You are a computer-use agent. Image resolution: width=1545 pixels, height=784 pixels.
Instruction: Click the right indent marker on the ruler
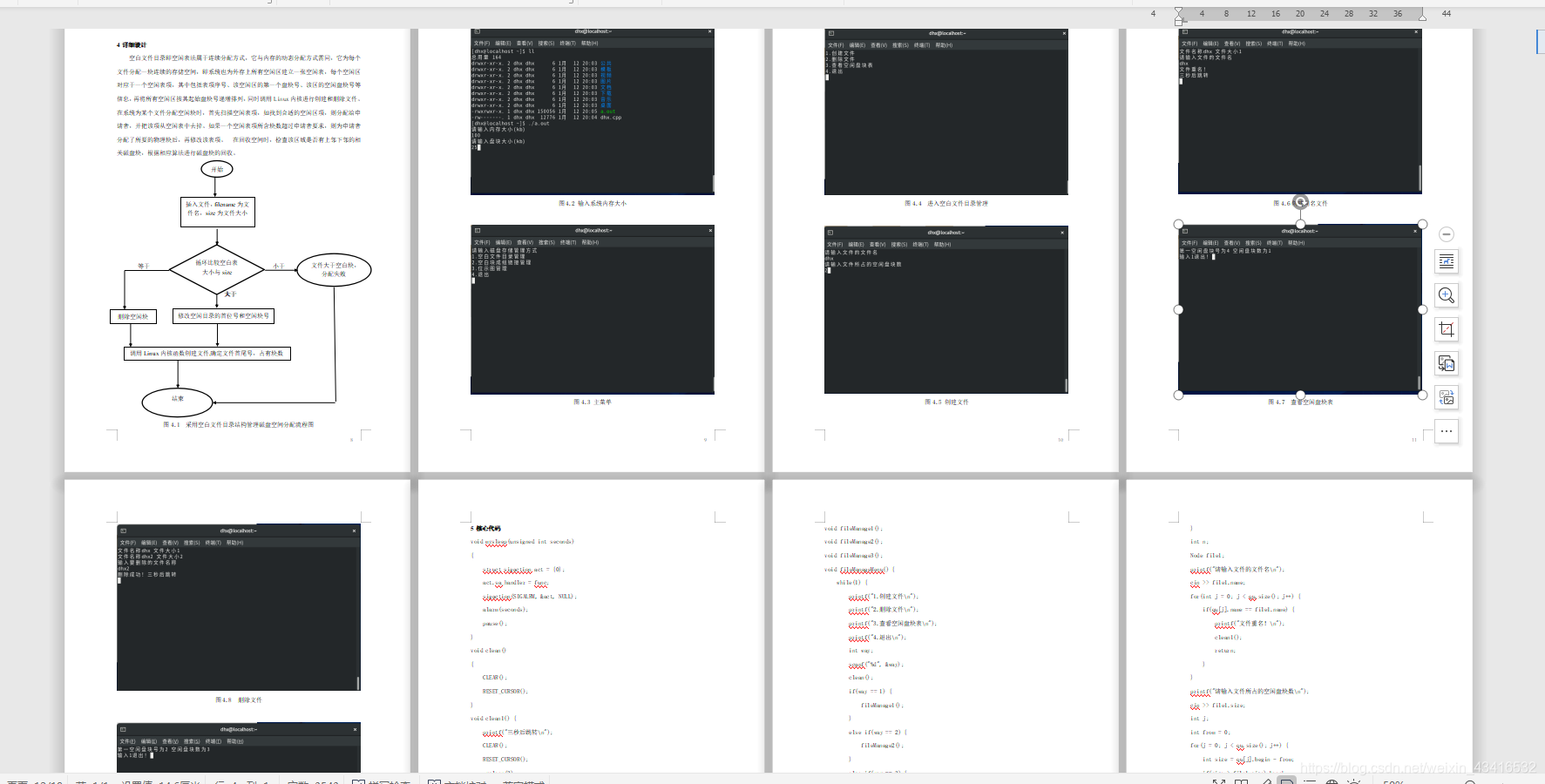click(1422, 17)
